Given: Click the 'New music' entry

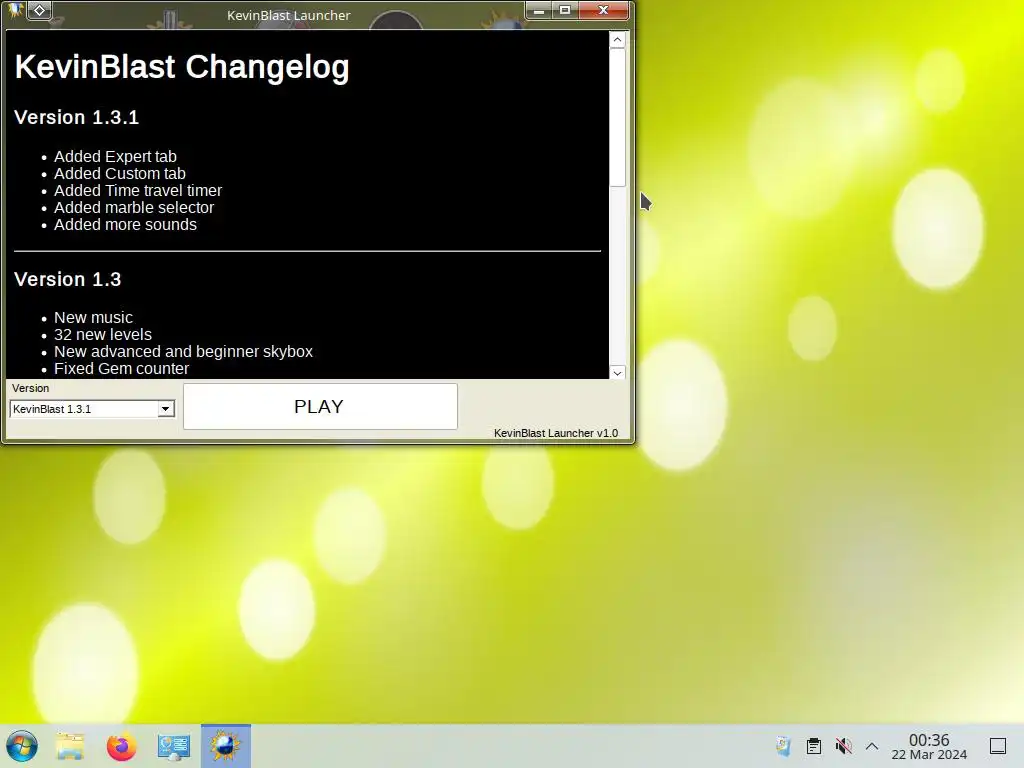Looking at the screenshot, I should click(x=93, y=317).
